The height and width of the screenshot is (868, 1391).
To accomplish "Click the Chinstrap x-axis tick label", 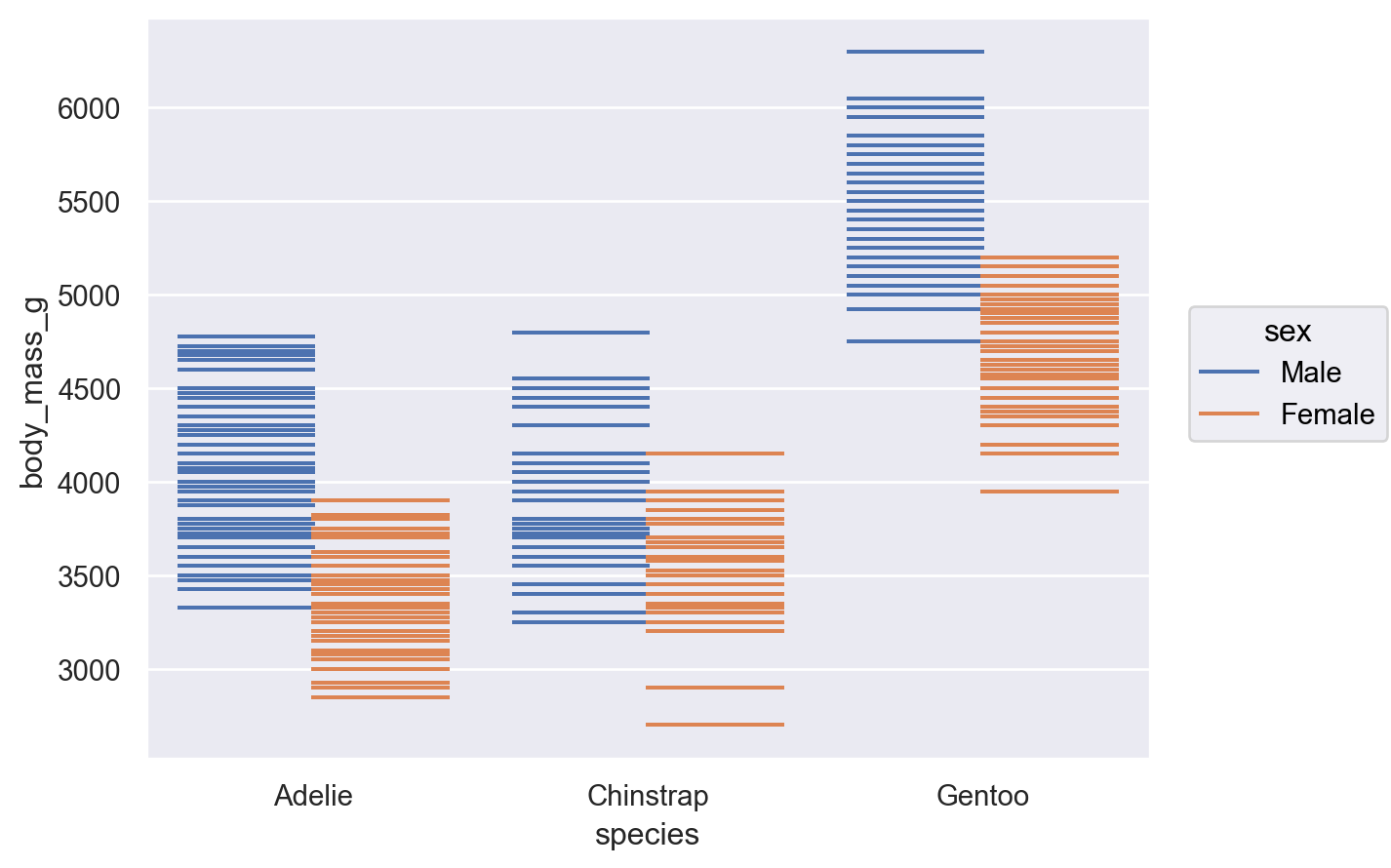I will (648, 796).
